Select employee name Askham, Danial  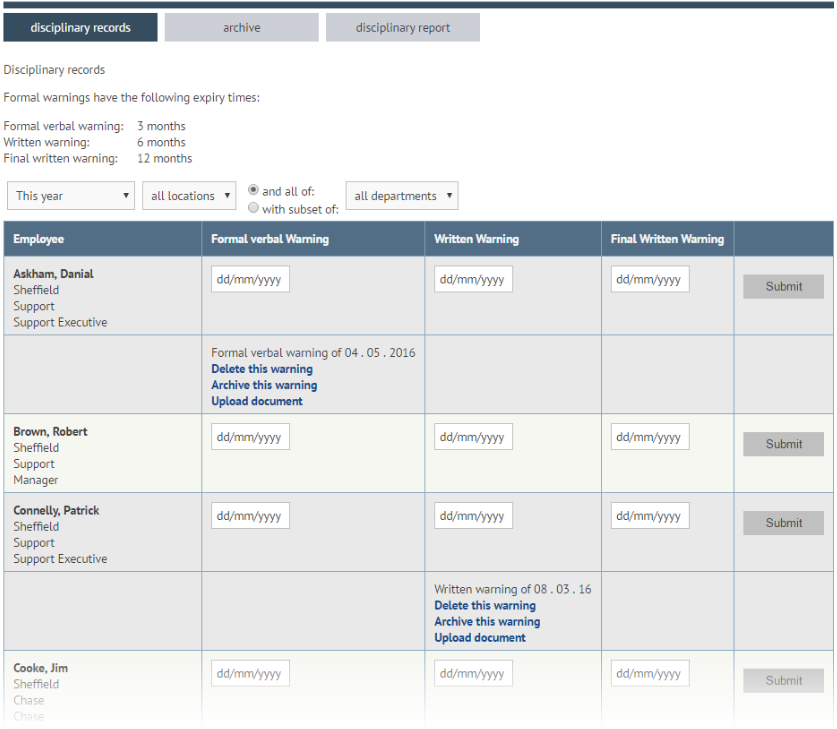coord(53,274)
